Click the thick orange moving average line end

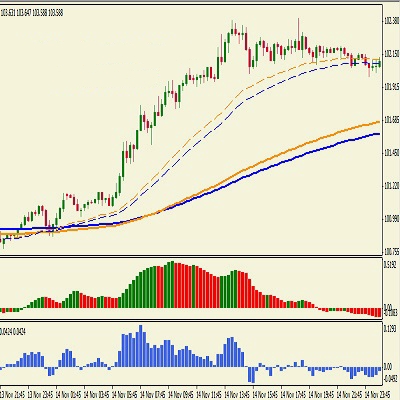click(378, 122)
